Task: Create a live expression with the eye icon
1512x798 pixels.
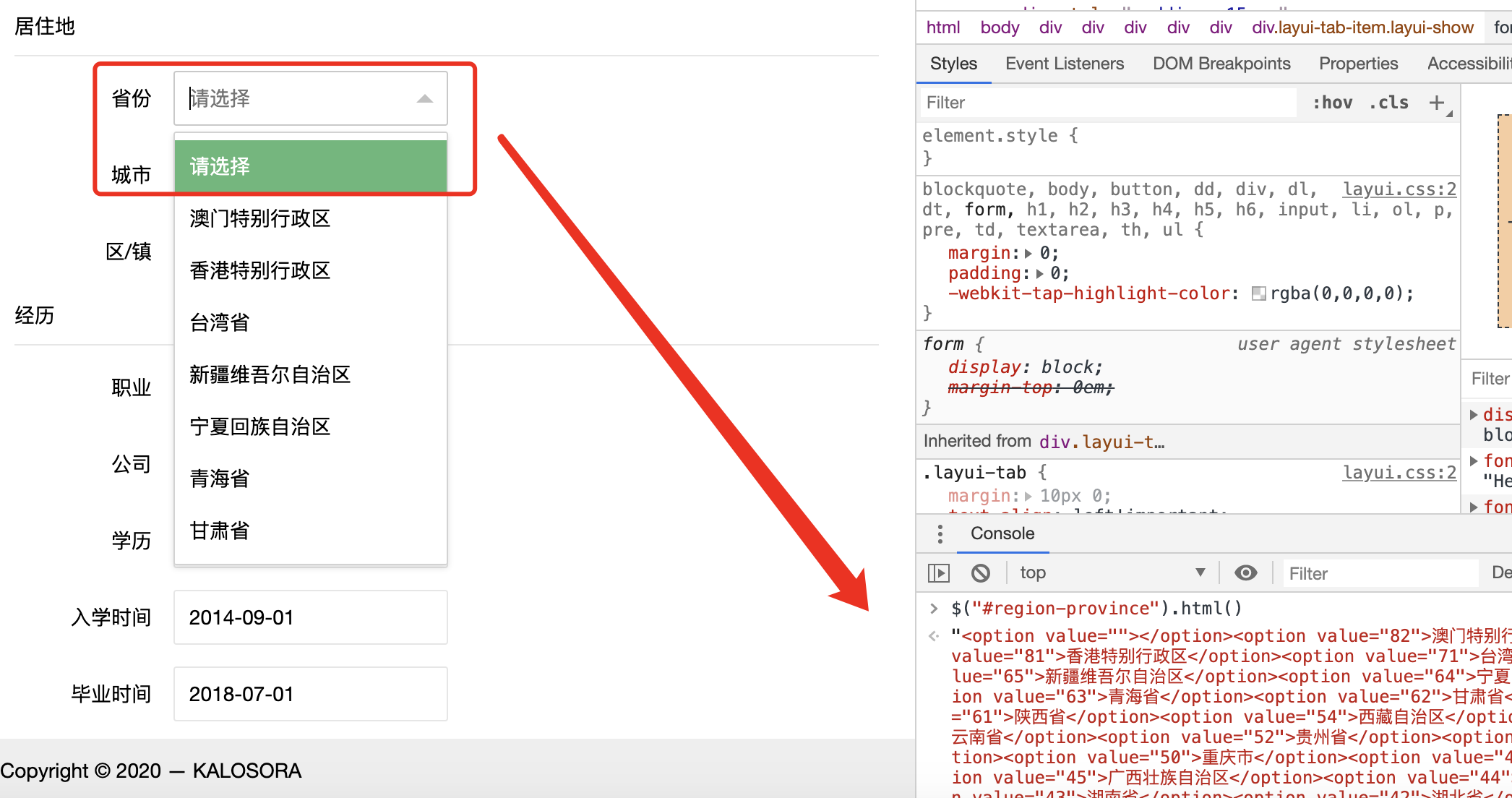Action: 1246,572
